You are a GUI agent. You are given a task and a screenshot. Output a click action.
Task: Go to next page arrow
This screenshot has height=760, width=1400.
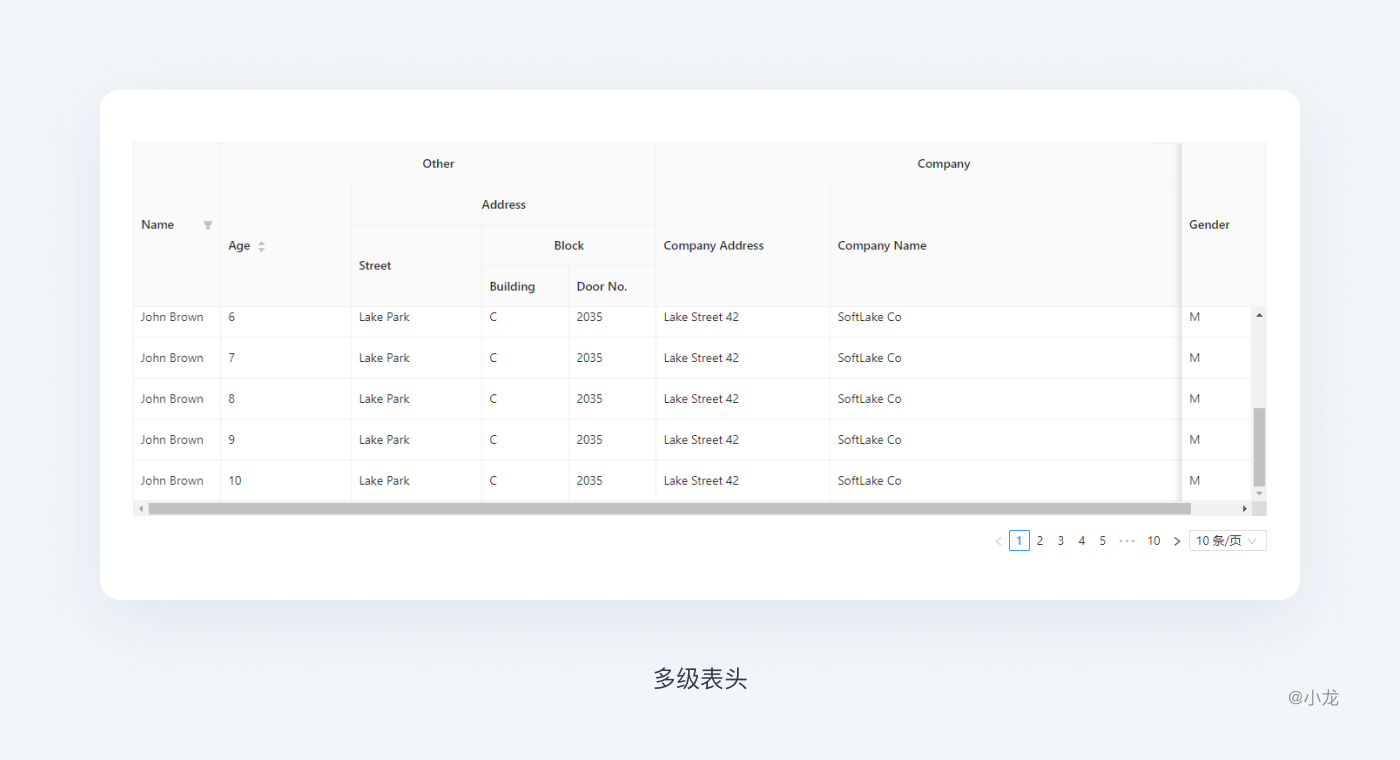(1177, 541)
